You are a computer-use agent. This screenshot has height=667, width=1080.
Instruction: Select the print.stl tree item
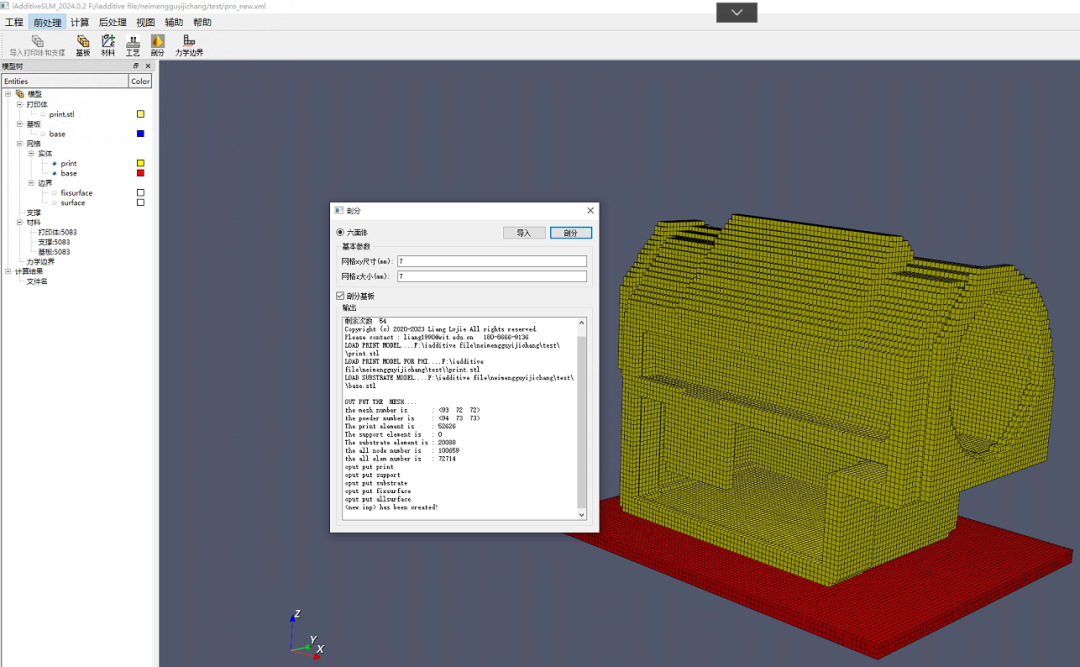61,114
